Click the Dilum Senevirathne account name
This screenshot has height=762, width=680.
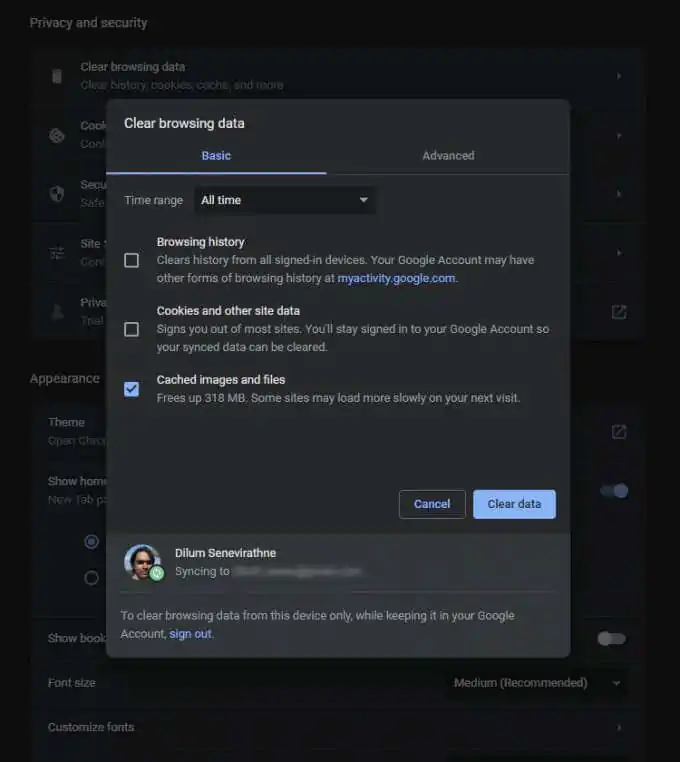click(x=226, y=553)
